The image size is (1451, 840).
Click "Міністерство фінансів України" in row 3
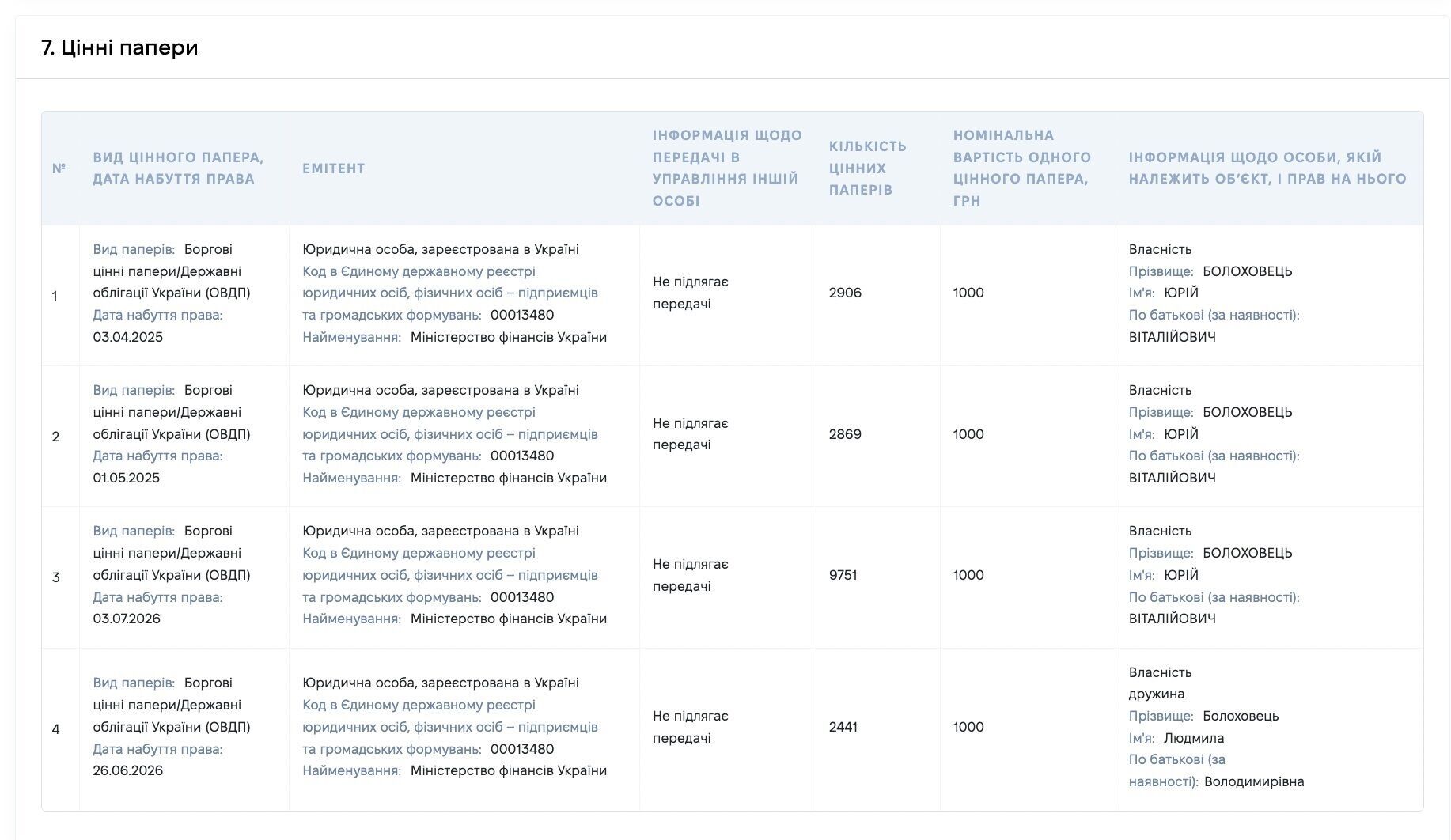tap(509, 619)
